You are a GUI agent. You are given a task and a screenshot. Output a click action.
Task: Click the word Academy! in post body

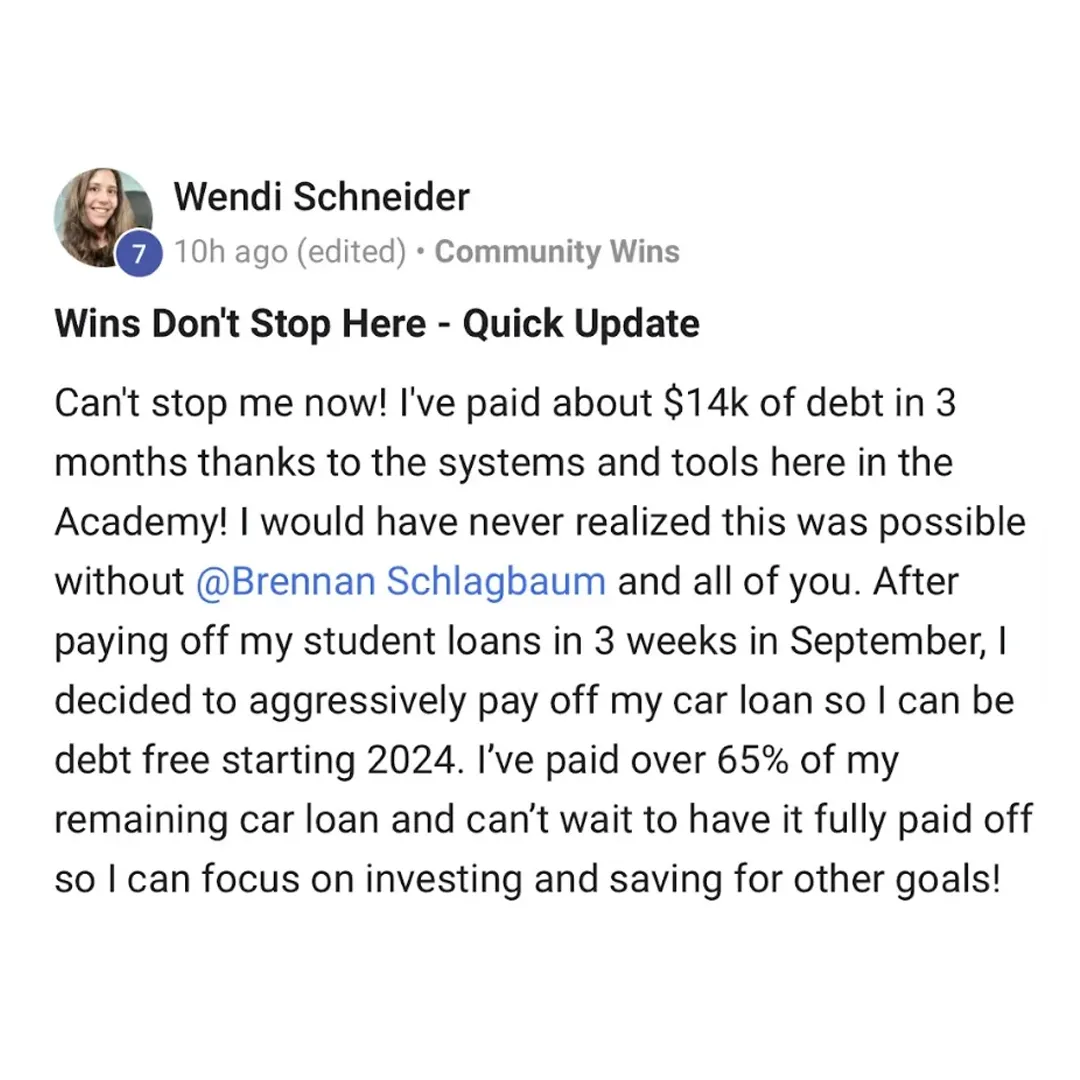pos(141,522)
